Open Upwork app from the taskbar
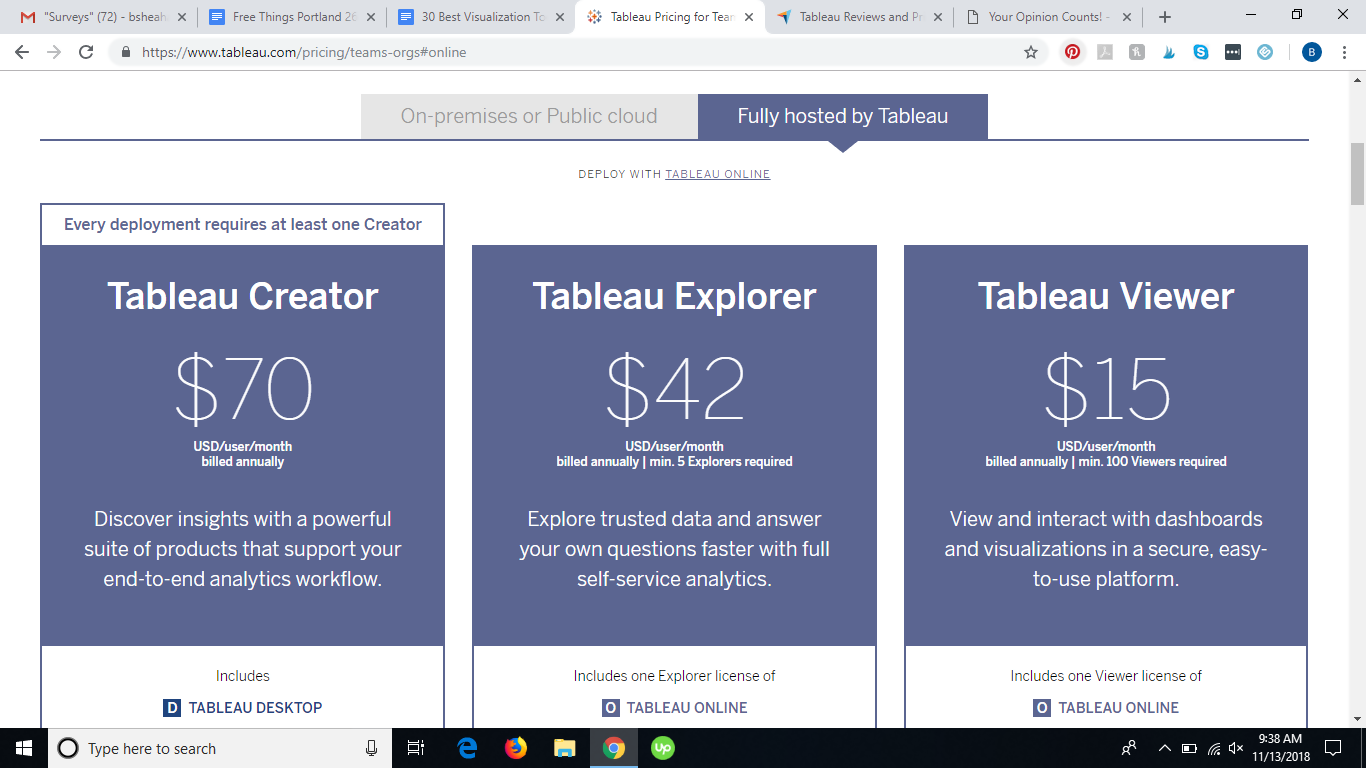This screenshot has height=768, width=1366. pyautogui.click(x=663, y=748)
